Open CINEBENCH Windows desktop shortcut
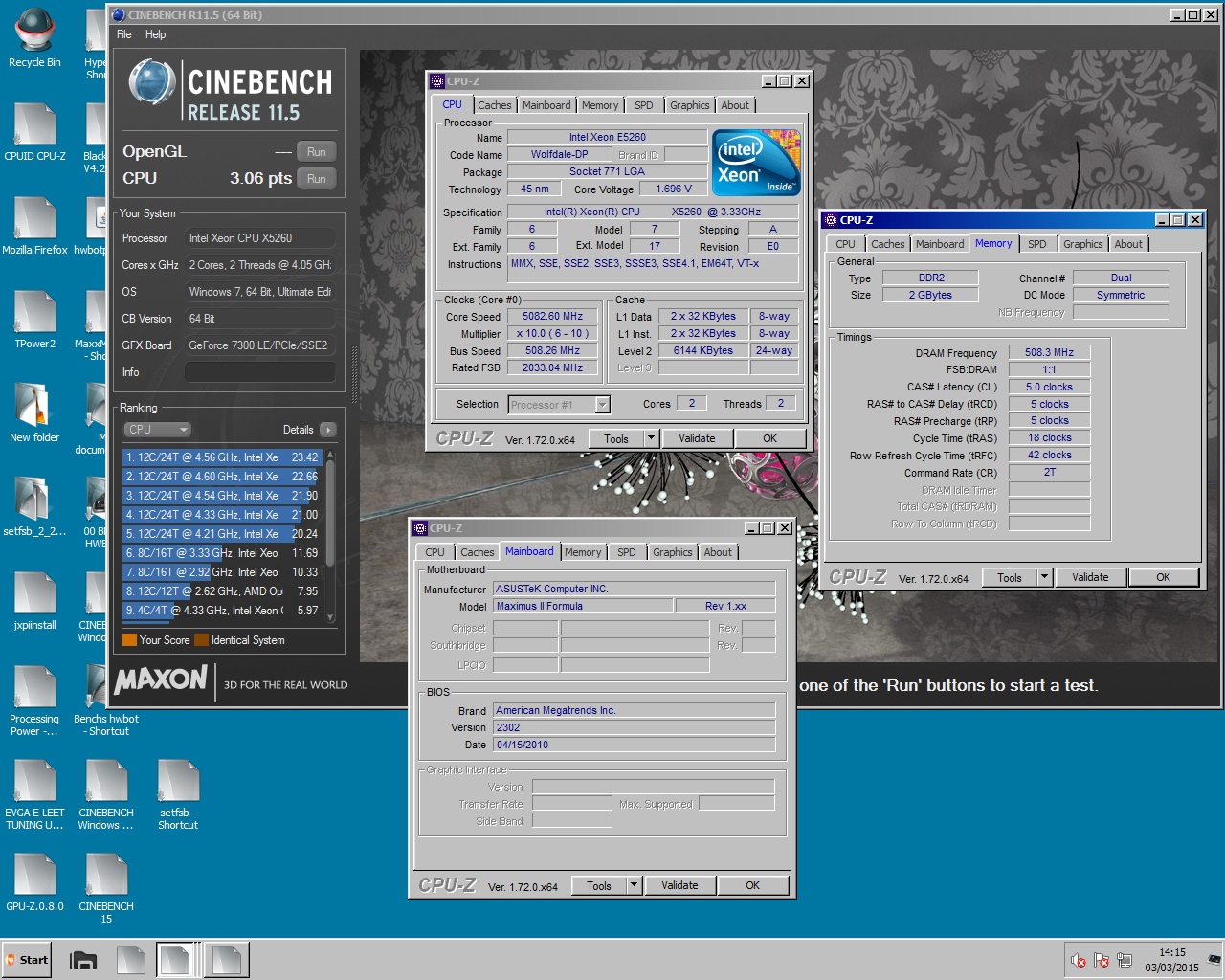Image resolution: width=1225 pixels, height=980 pixels. click(x=106, y=794)
